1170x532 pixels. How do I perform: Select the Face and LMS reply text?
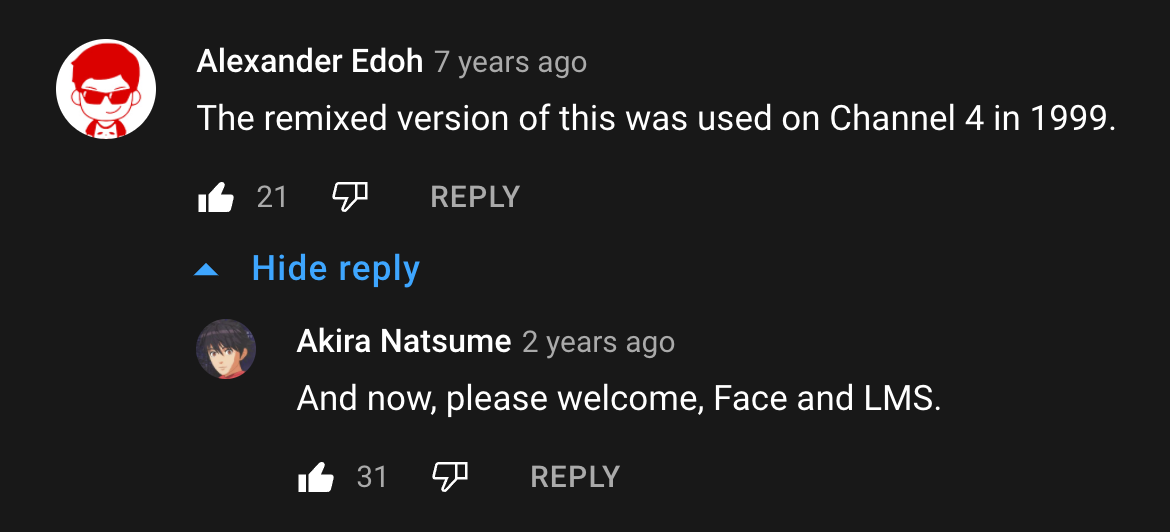619,400
